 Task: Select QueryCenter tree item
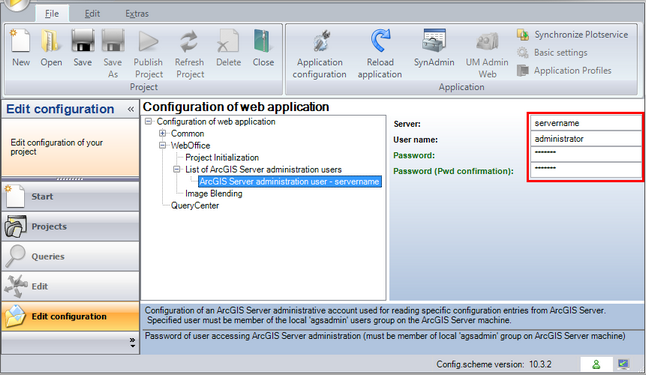195,205
